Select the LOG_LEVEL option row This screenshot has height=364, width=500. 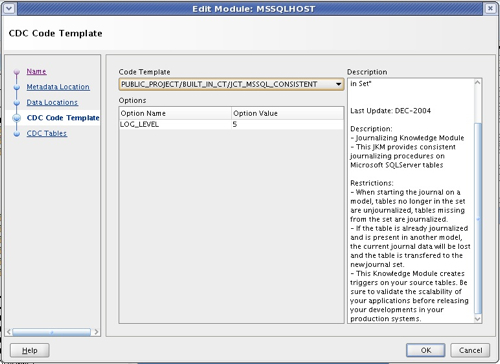[231, 124]
